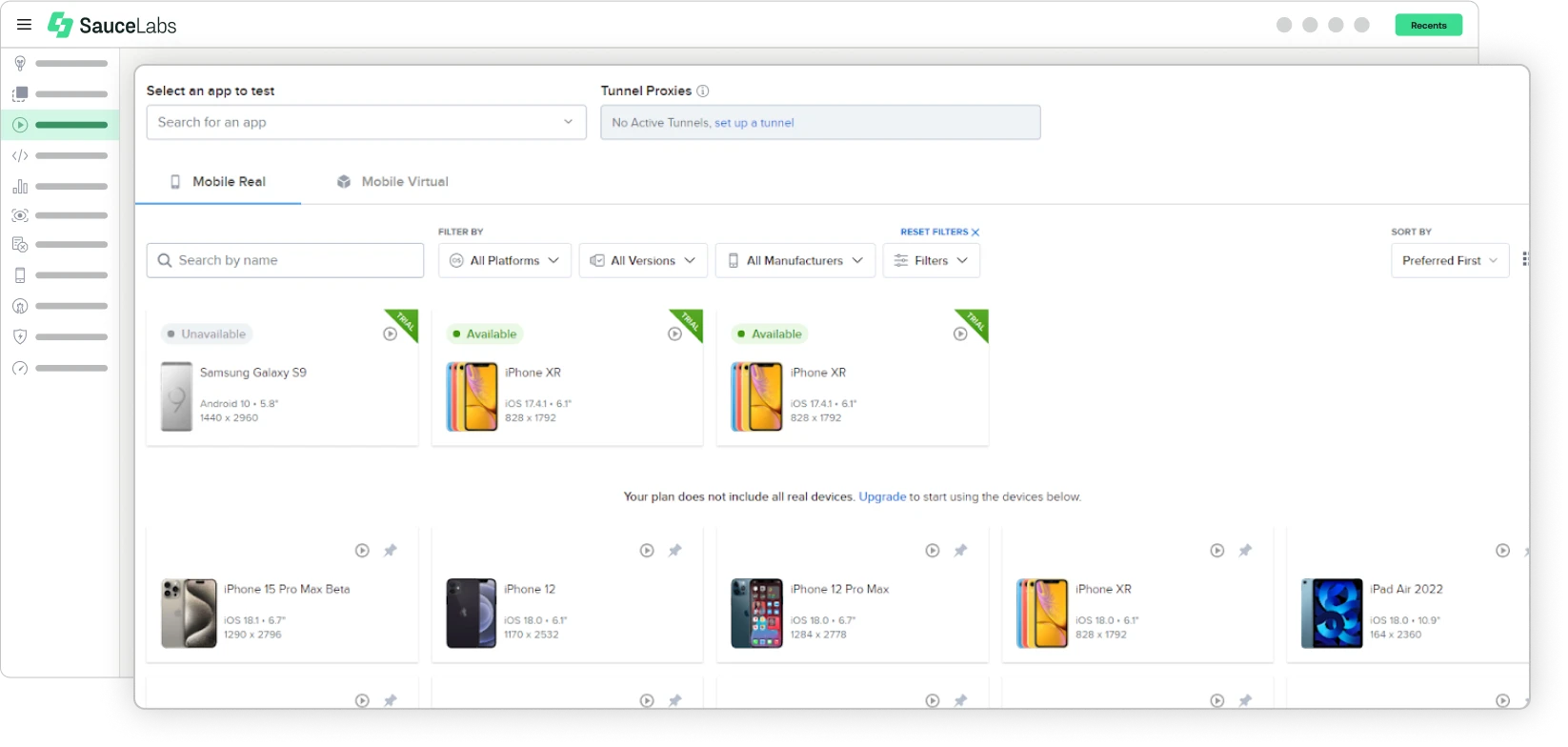Select the active play-circle sidebar icon
1568x747 pixels.
click(20, 125)
